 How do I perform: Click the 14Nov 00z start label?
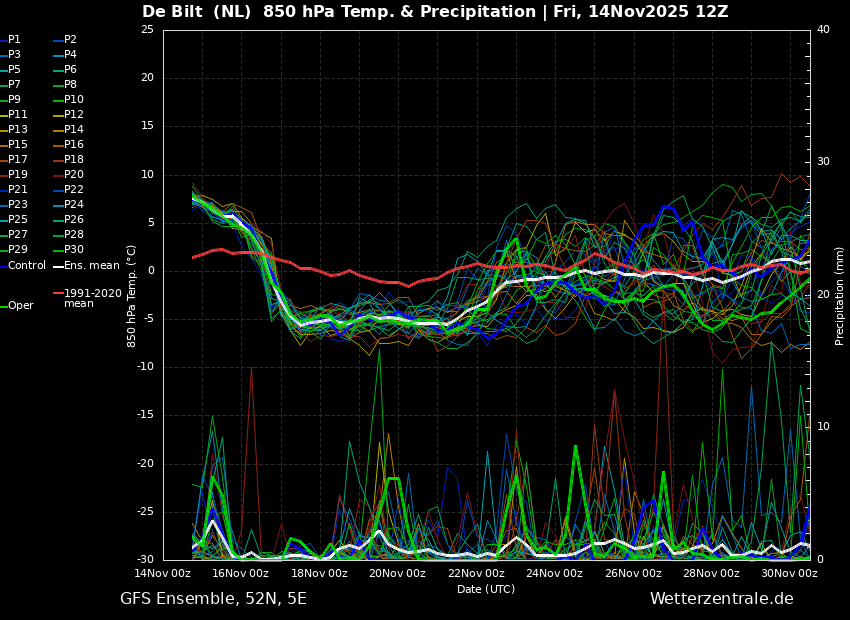162,573
